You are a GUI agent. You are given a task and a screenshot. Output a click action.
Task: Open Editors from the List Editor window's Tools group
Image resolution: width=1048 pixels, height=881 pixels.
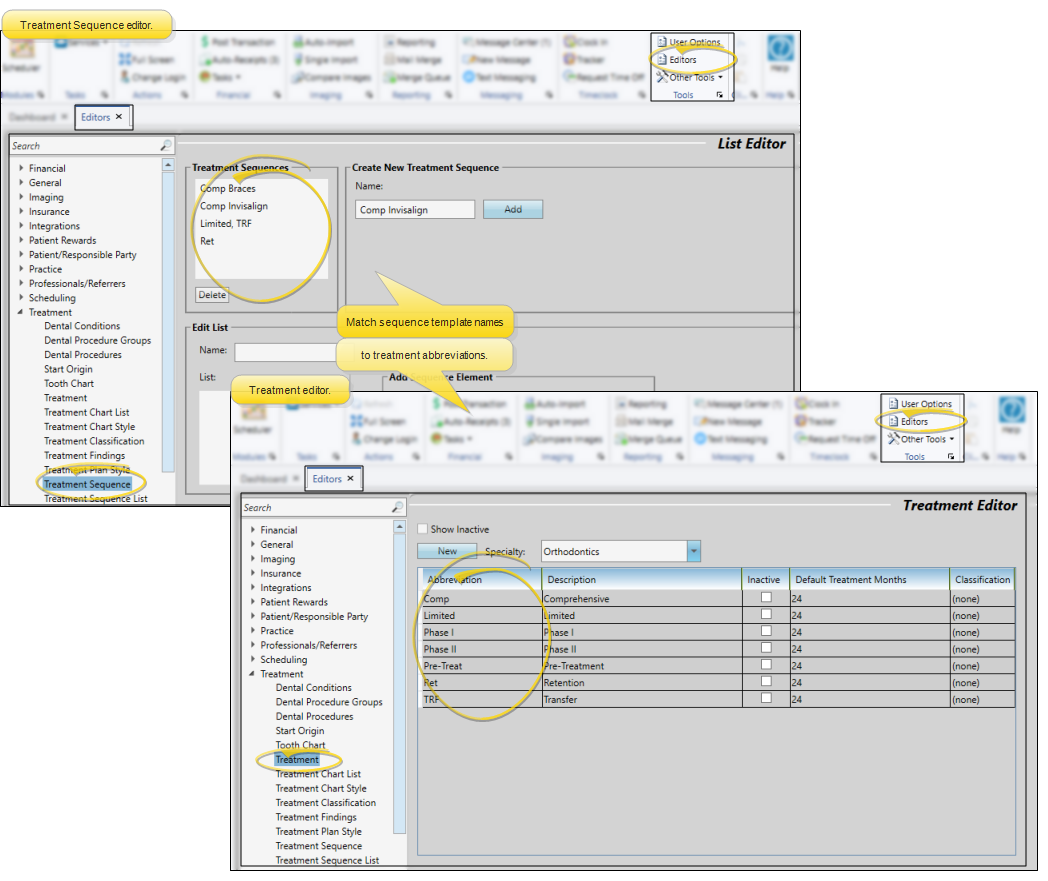coord(682,60)
